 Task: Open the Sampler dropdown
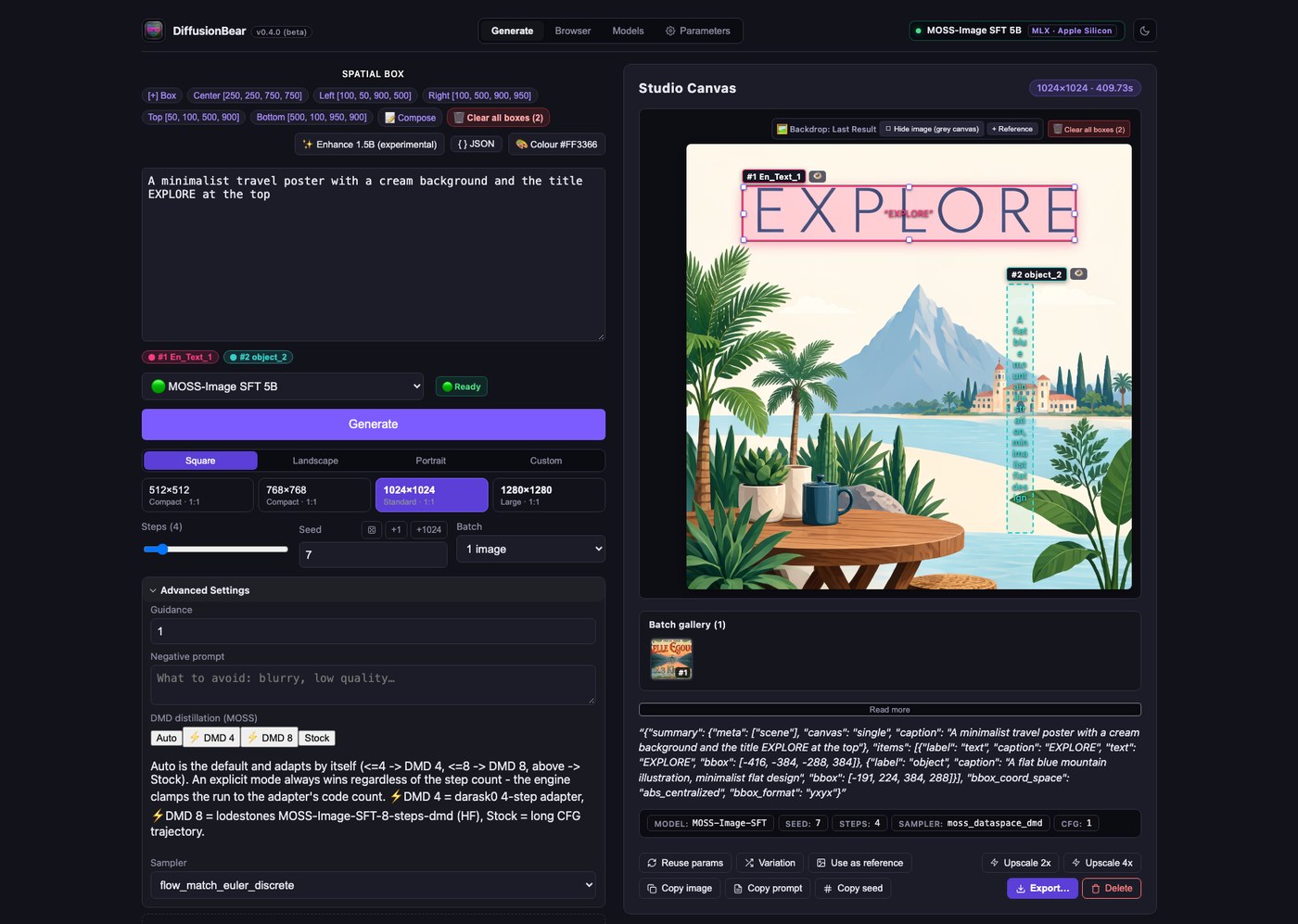373,885
